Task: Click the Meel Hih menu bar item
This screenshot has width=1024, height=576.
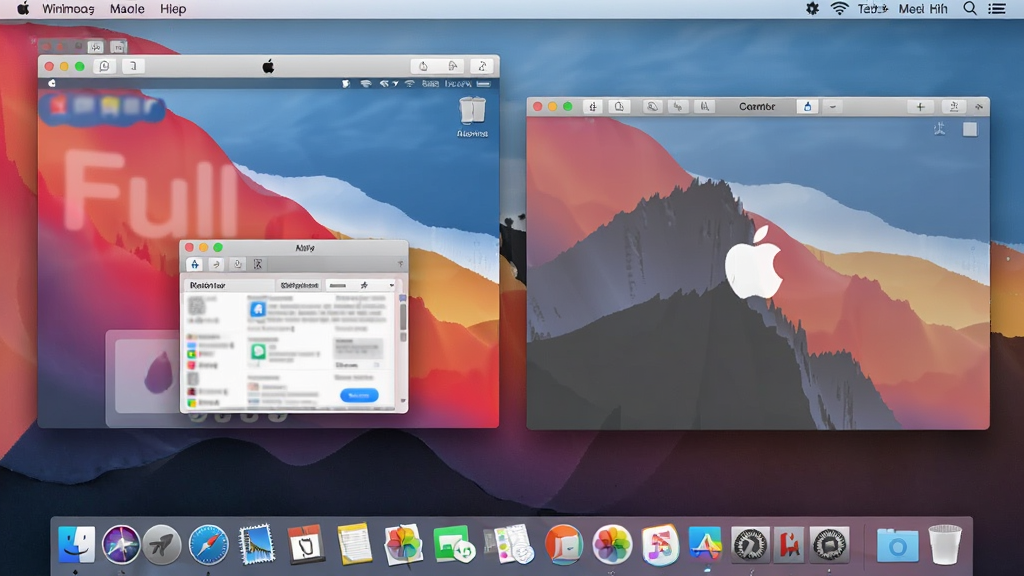Action: tap(923, 9)
